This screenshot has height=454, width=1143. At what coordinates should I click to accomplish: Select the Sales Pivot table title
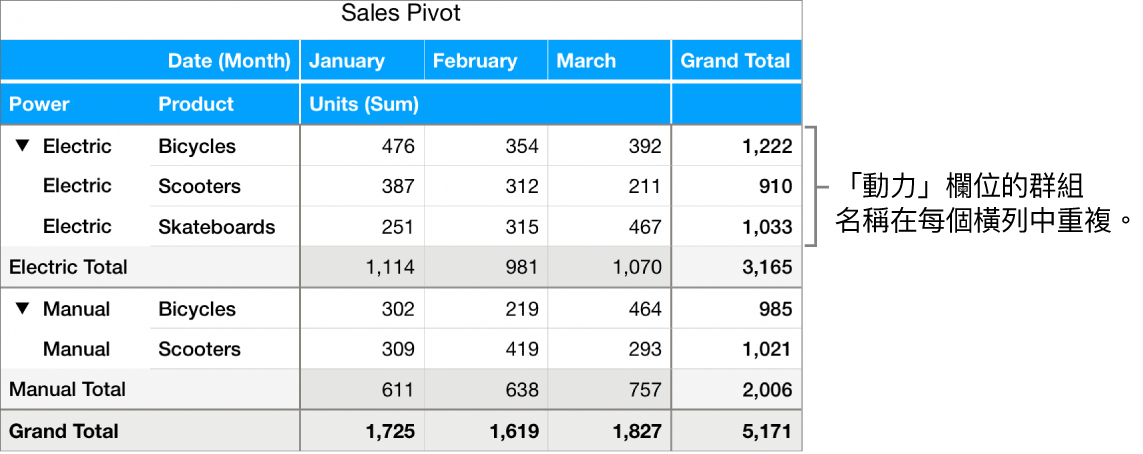point(400,14)
